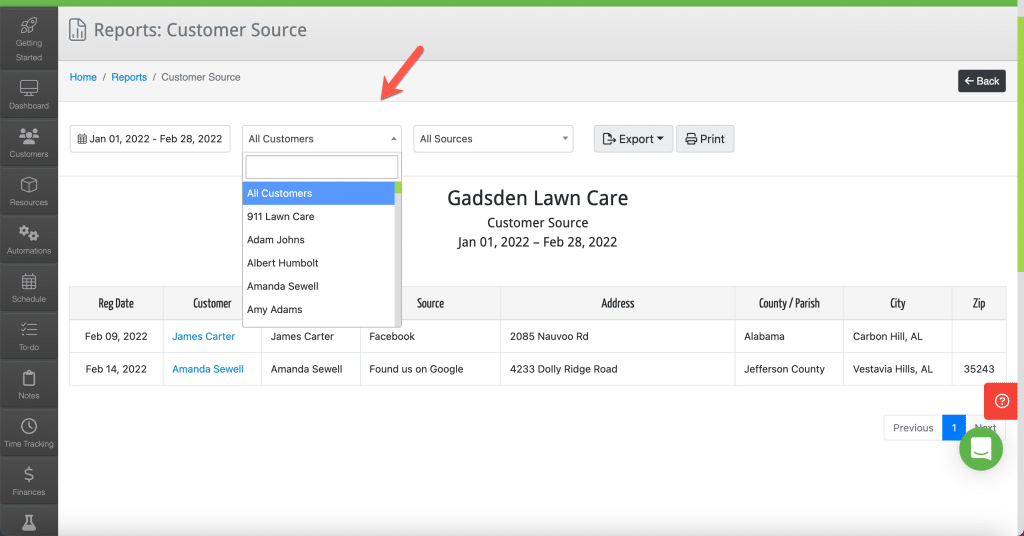The width and height of the screenshot is (1024, 536).
Task: Select 911 Lawn Care from list
Action: click(319, 217)
